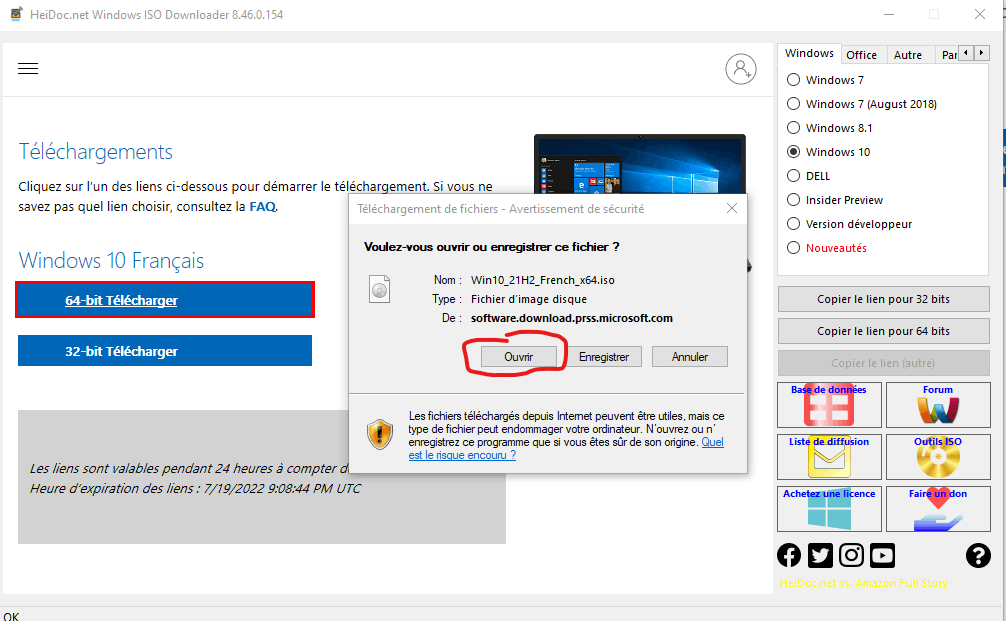Click software.download.prss.microsoft.com source text
The width and height of the screenshot is (1006, 621).
(x=572, y=318)
